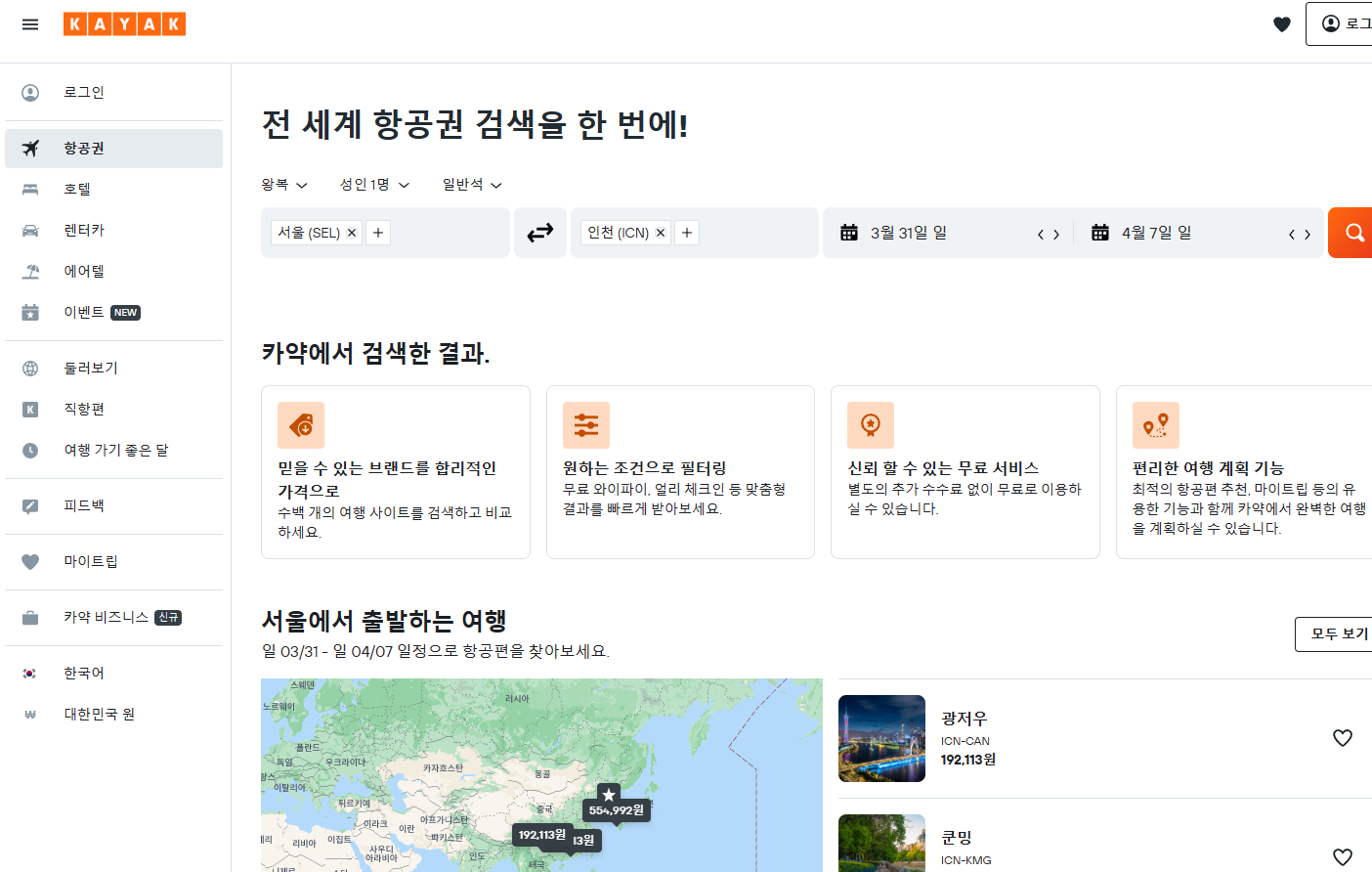Click the KAYAK logo
Viewport: 1372px width, 872px height.
pyautogui.click(x=124, y=23)
